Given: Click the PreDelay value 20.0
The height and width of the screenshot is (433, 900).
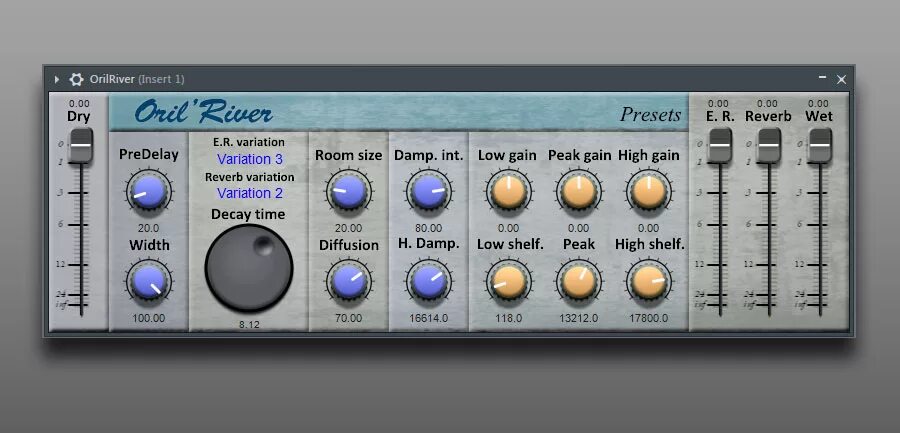Looking at the screenshot, I should 149,228.
